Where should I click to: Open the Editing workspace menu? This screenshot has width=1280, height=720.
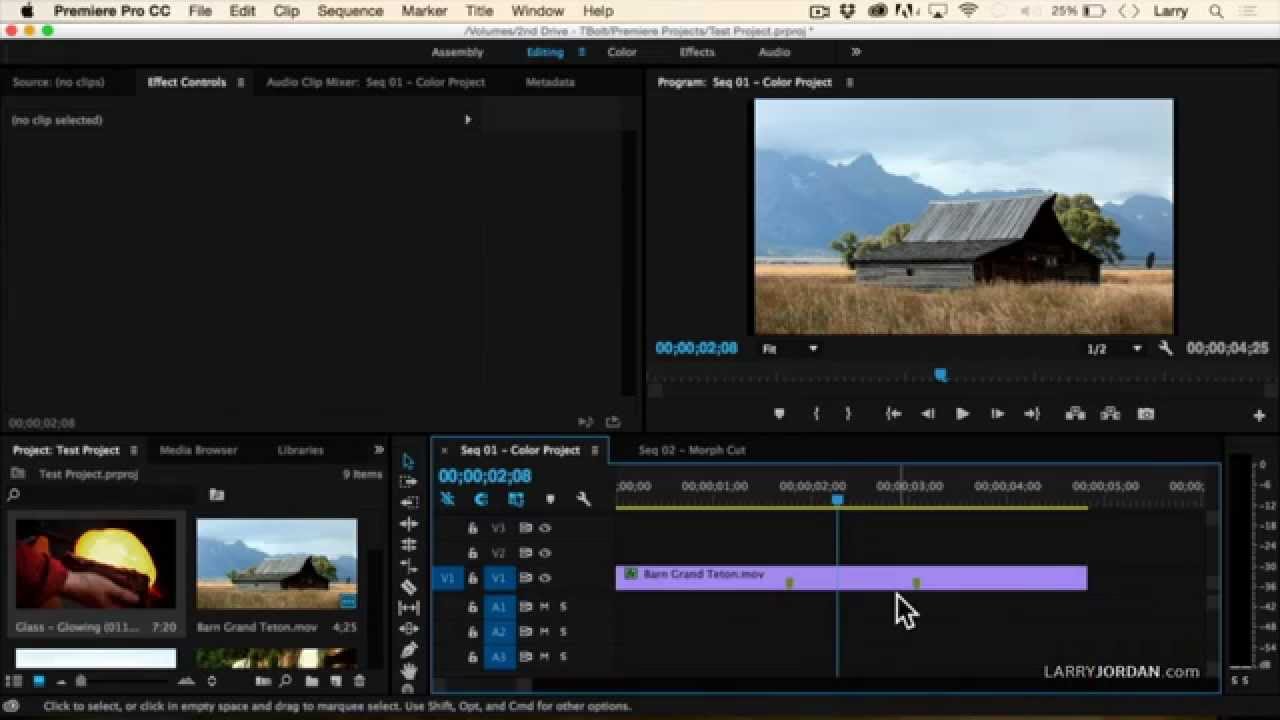tap(581, 52)
